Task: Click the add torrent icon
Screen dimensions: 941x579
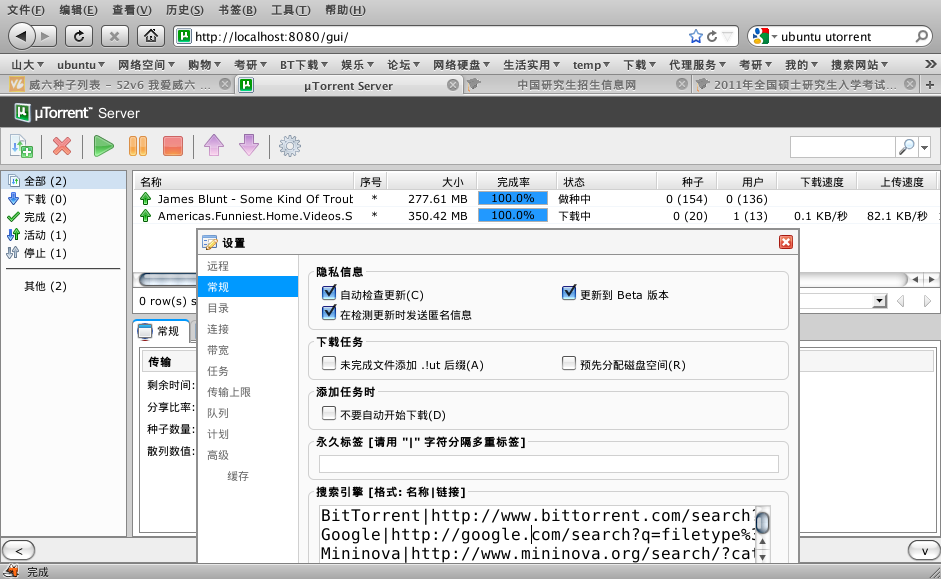Action: pyautogui.click(x=22, y=146)
